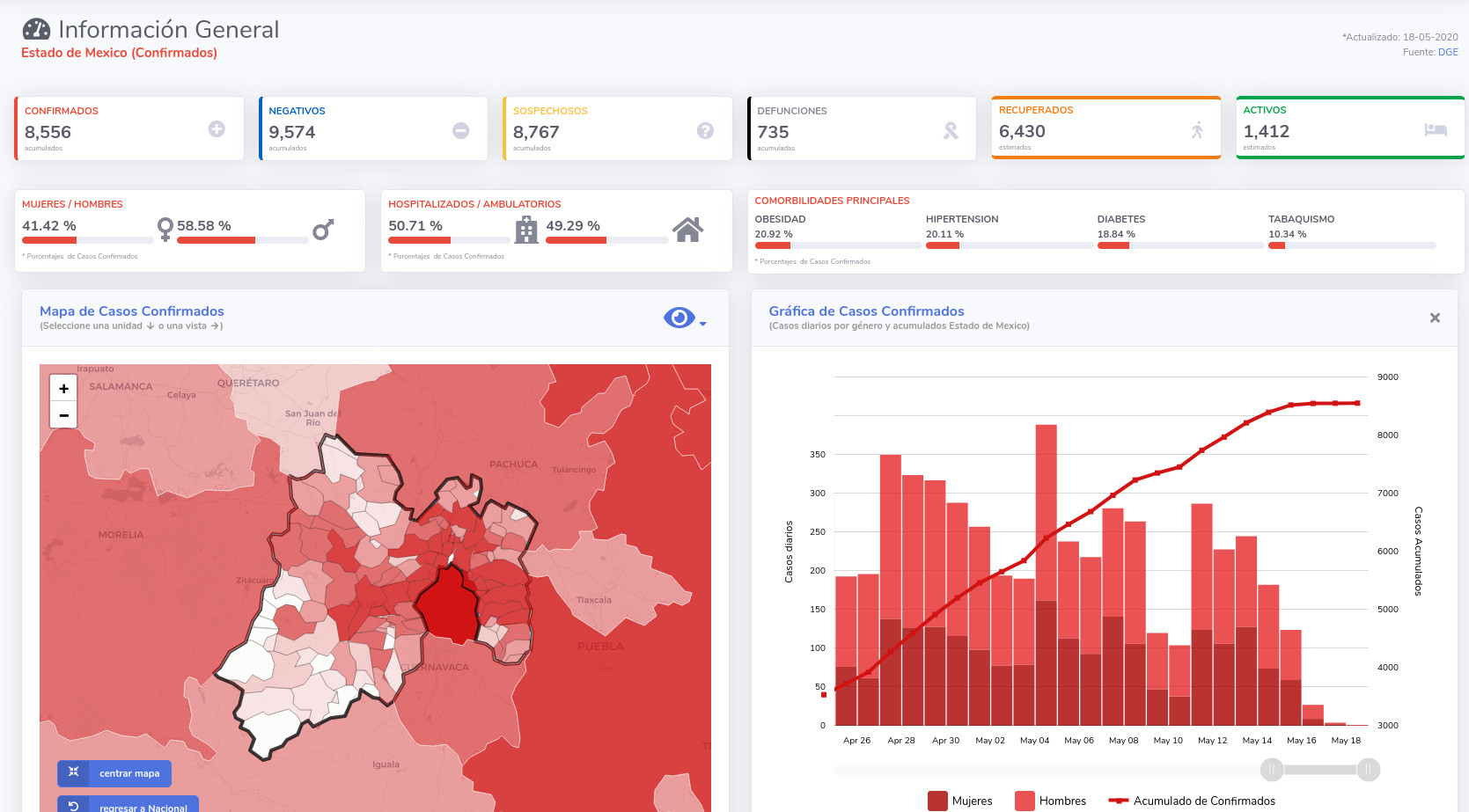Close the Gráfica de Casos Confirmados panel
Screen dimensions: 1469x812
pyautogui.click(x=1435, y=318)
